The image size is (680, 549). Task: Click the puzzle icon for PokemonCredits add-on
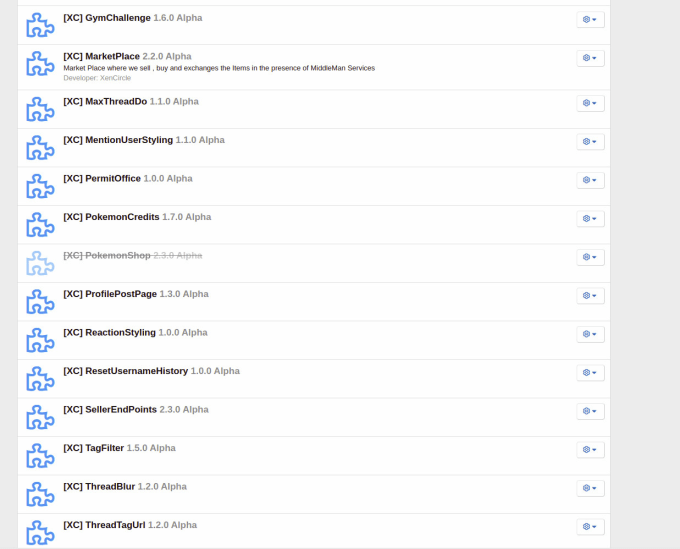(x=40, y=225)
